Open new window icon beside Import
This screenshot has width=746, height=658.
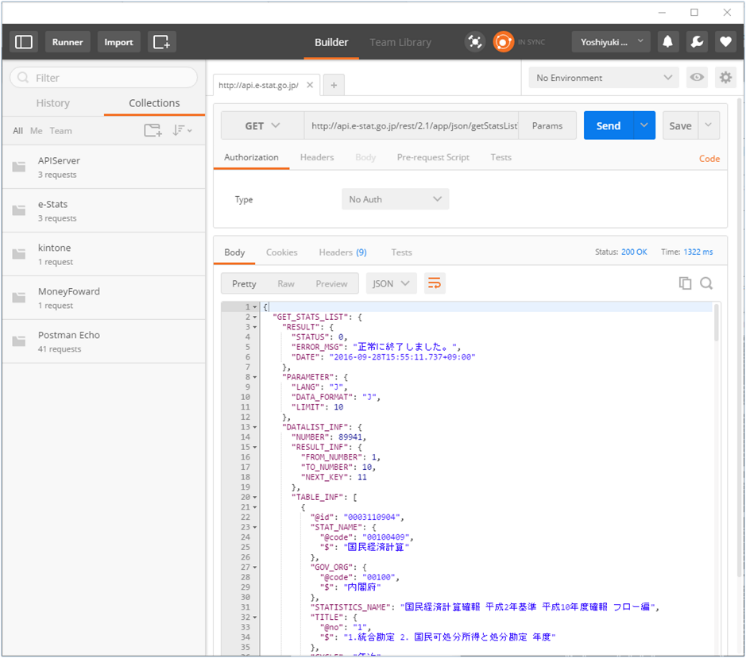point(162,42)
